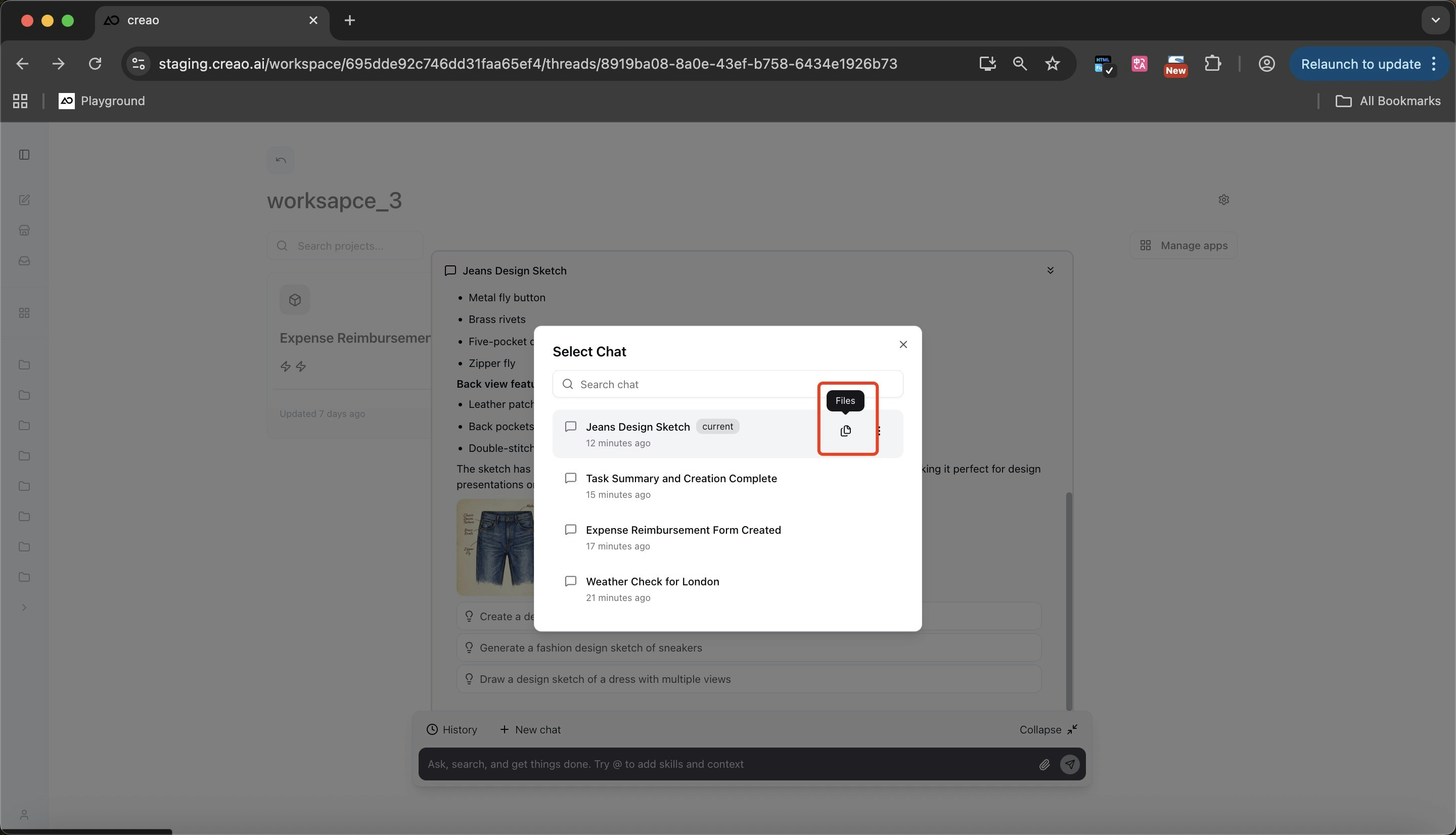Click the jeans sketch image thumbnail
Viewport: 1456px width, 835px height.
tap(495, 547)
